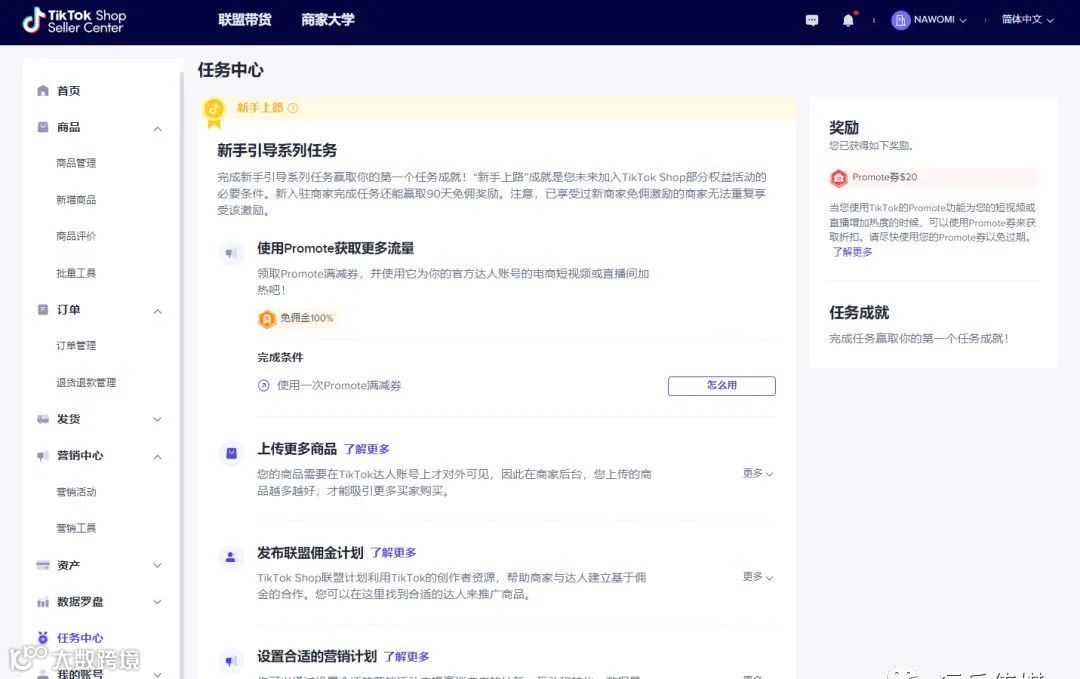Image resolution: width=1080 pixels, height=679 pixels.
Task: Open 了解更多 link next to 发布联盟佣金计划
Action: 393,552
